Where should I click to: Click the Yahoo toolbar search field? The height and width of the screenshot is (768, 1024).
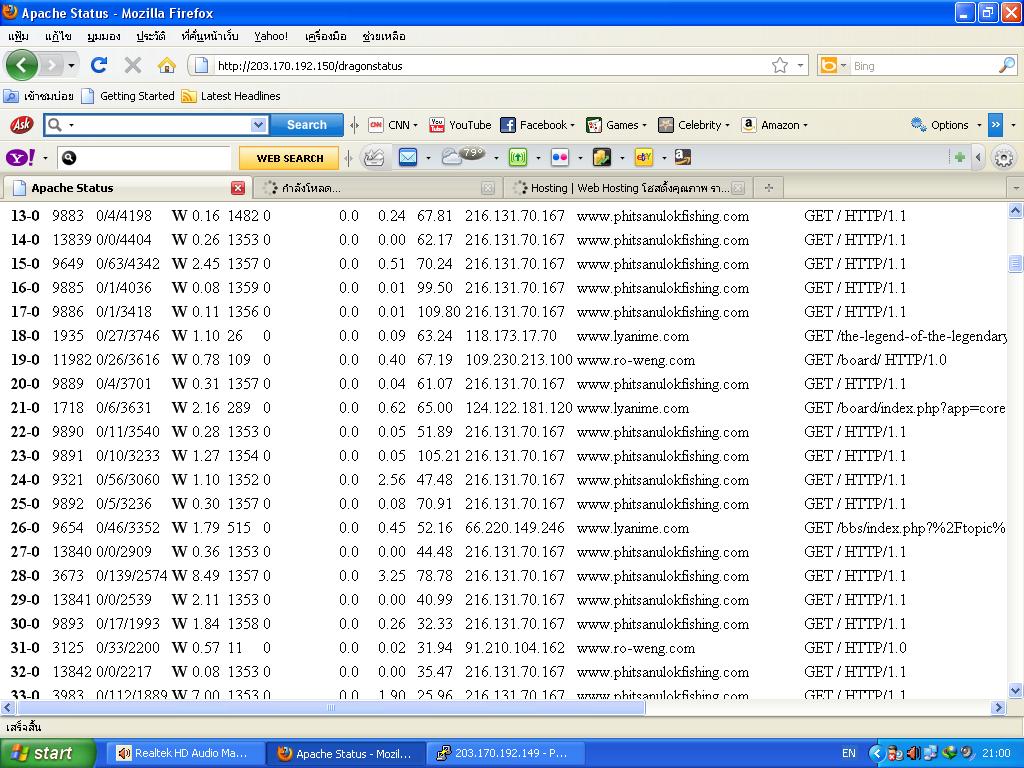tap(153, 157)
